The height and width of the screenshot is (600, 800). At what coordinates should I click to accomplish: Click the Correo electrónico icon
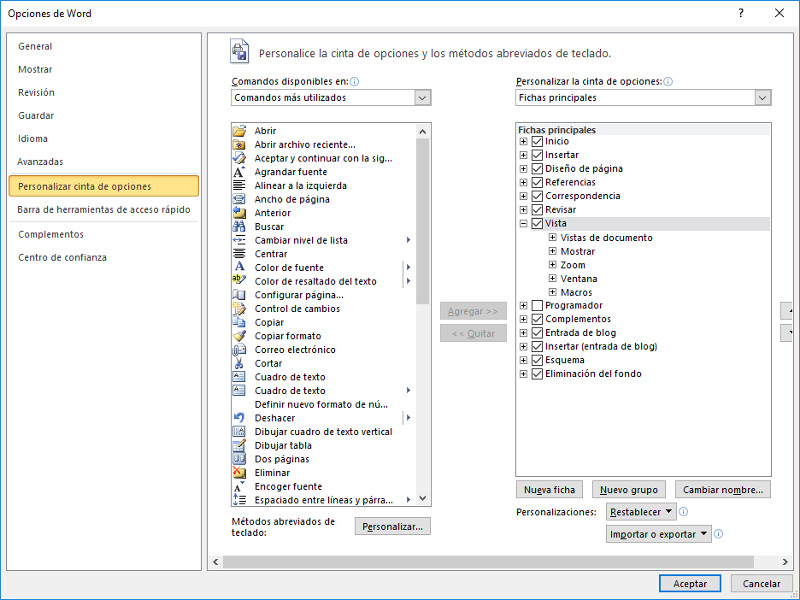pos(239,349)
